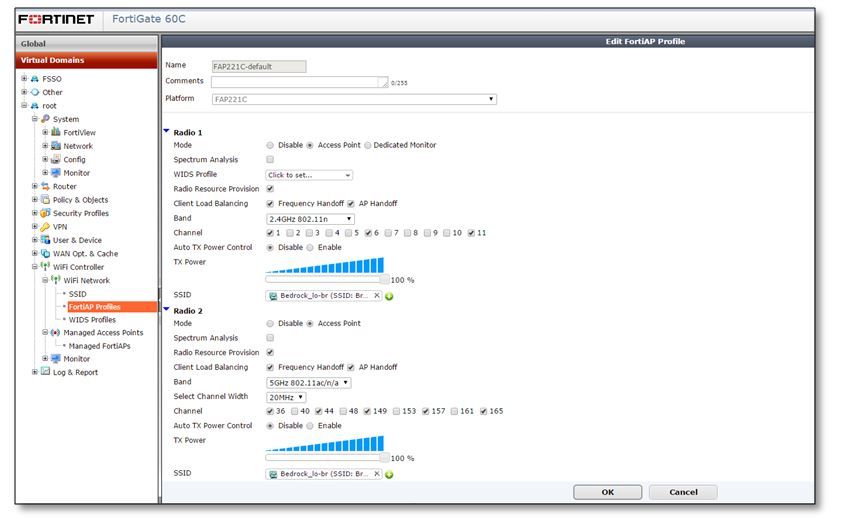843x523 pixels.
Task: Open the WIDS Profile dropdown
Action: pyautogui.click(x=309, y=175)
